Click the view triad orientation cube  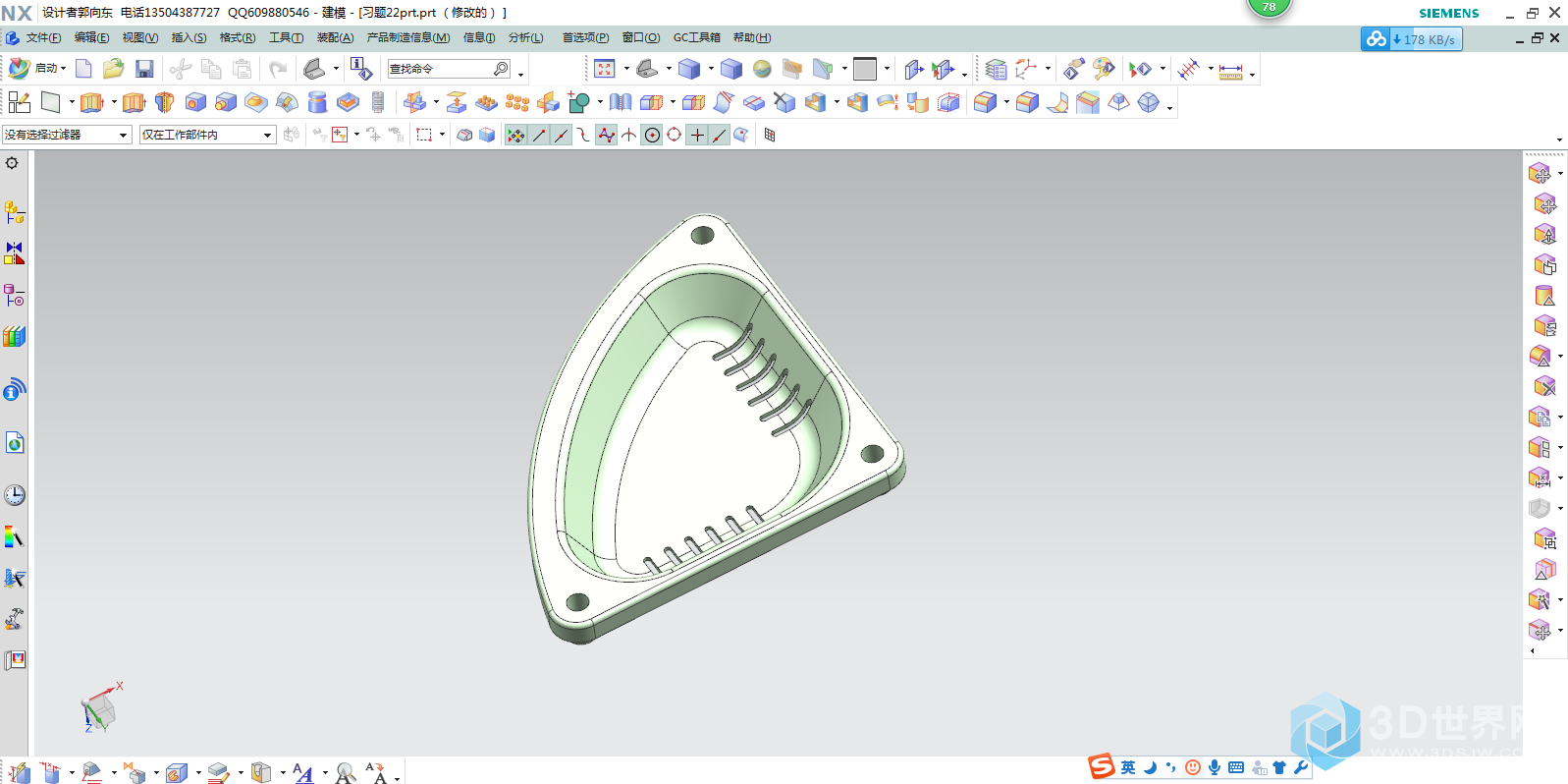[100, 708]
